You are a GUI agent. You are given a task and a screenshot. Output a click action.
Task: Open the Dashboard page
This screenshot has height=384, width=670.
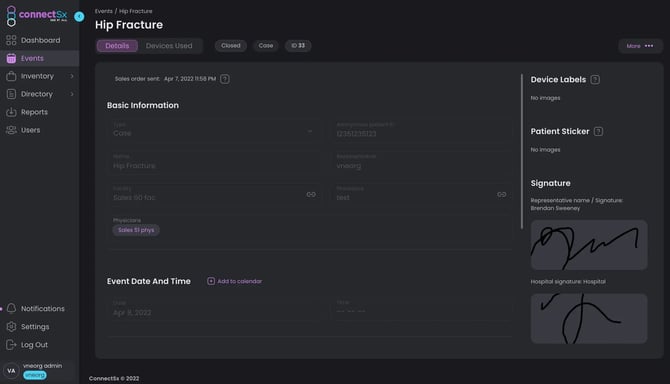pyautogui.click(x=39, y=40)
